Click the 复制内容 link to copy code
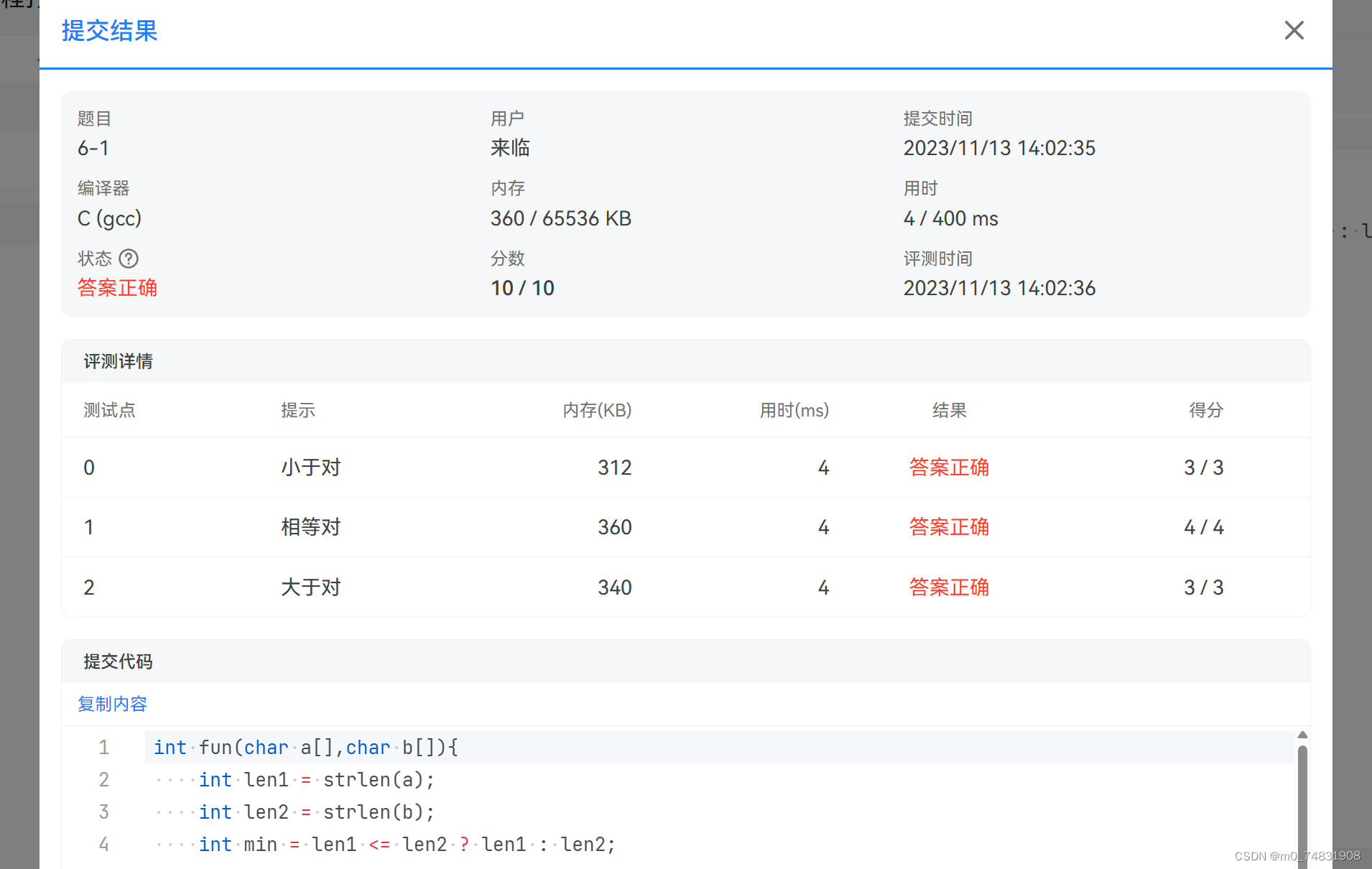Screen dimensions: 1372x869 click(111, 704)
